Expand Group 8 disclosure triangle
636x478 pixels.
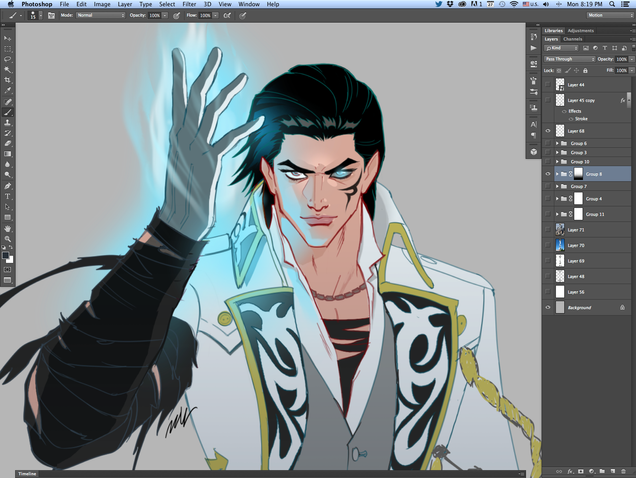click(557, 174)
